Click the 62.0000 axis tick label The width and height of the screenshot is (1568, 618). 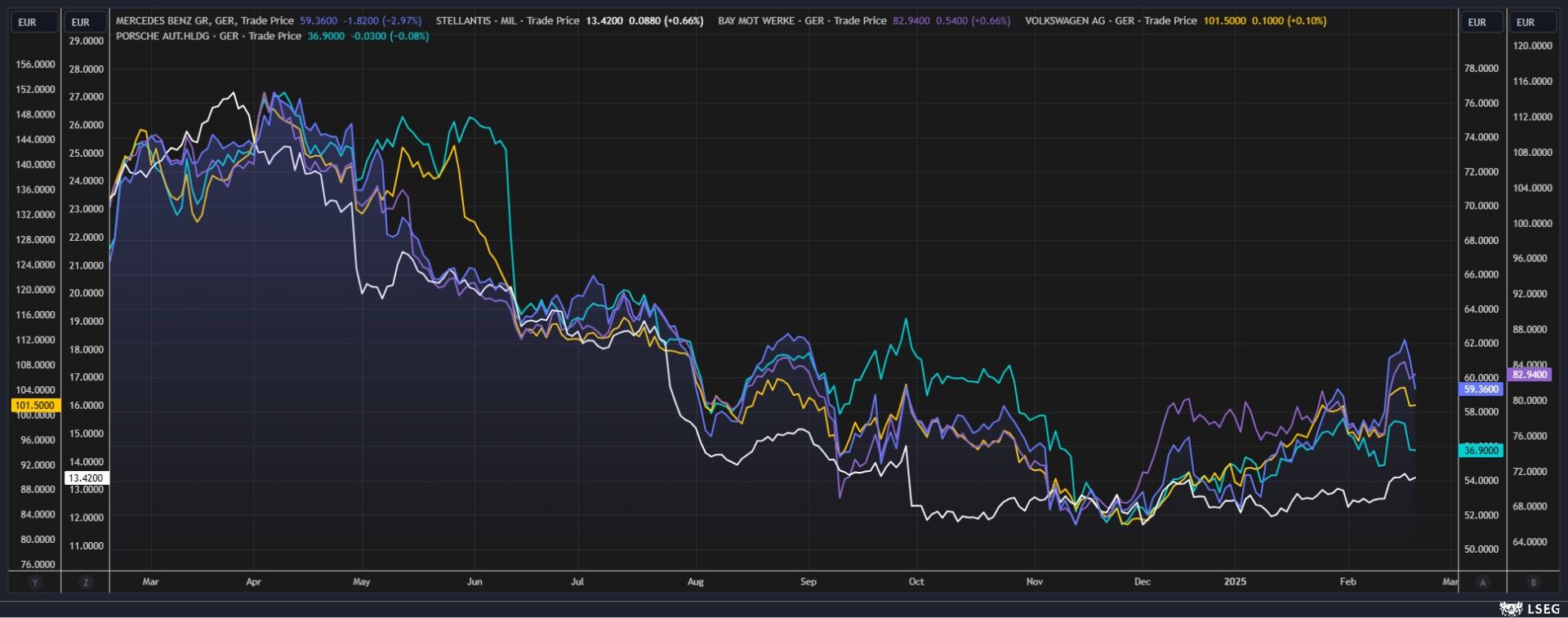tap(1481, 344)
